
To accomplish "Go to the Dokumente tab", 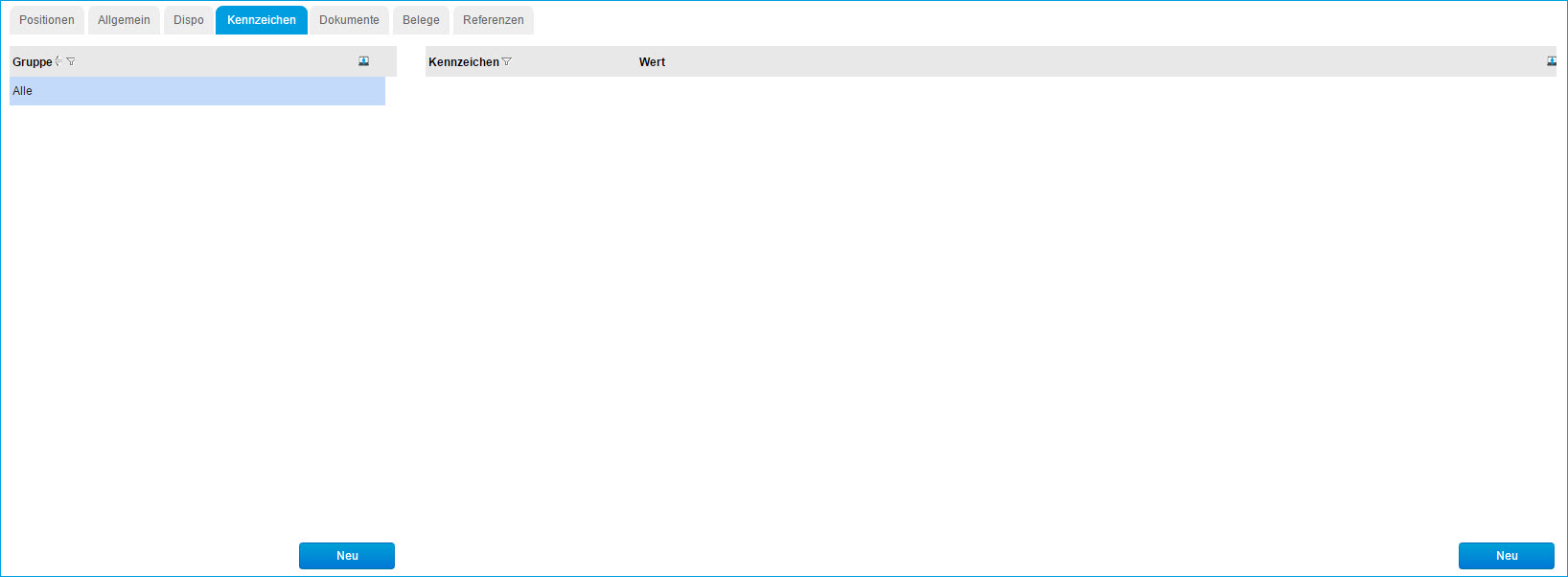I will [x=349, y=20].
